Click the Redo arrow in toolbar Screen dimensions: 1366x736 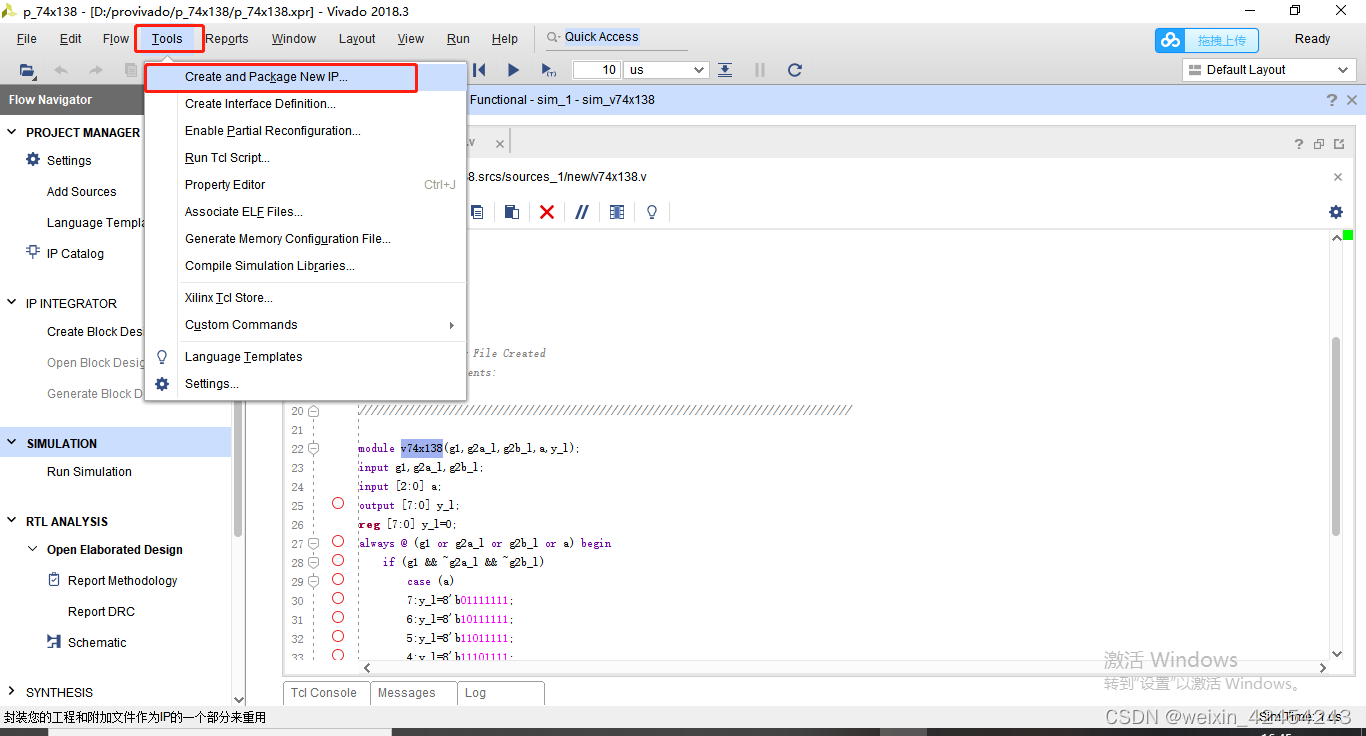(96, 70)
